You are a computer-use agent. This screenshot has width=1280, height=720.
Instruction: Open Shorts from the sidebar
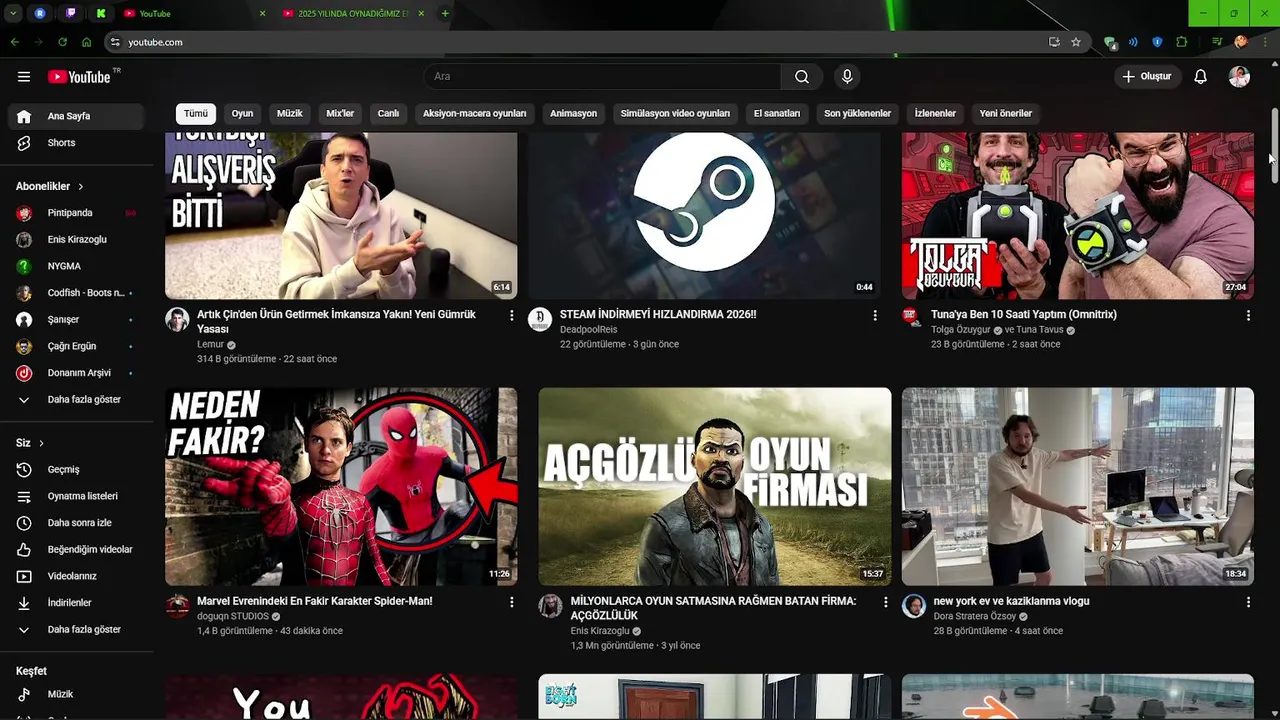76,143
